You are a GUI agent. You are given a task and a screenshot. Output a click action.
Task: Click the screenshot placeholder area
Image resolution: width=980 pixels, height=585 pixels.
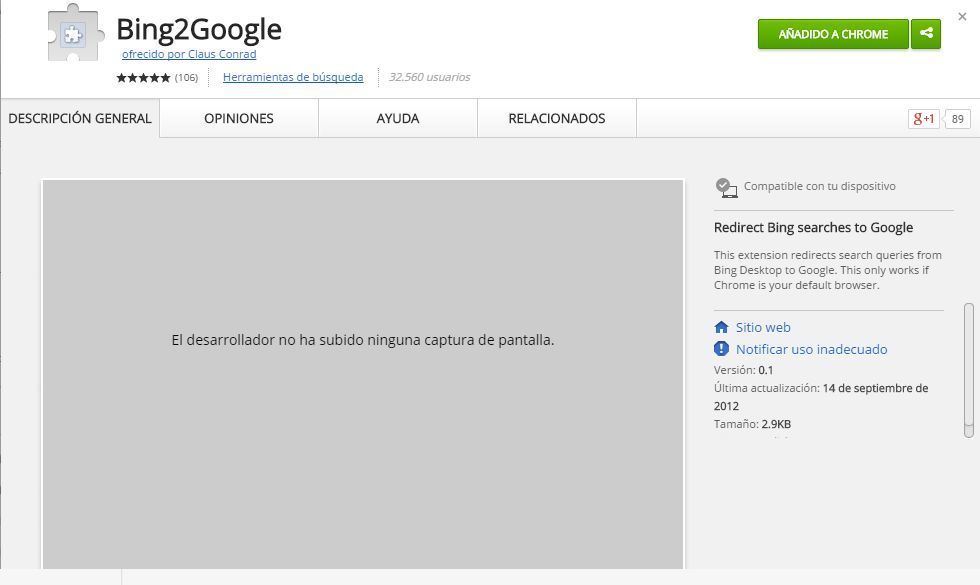[x=363, y=374]
